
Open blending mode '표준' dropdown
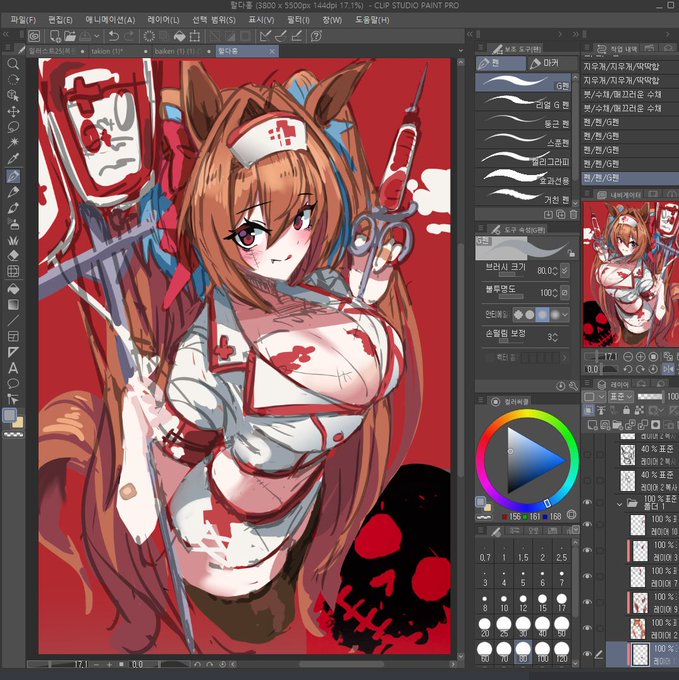(x=621, y=396)
